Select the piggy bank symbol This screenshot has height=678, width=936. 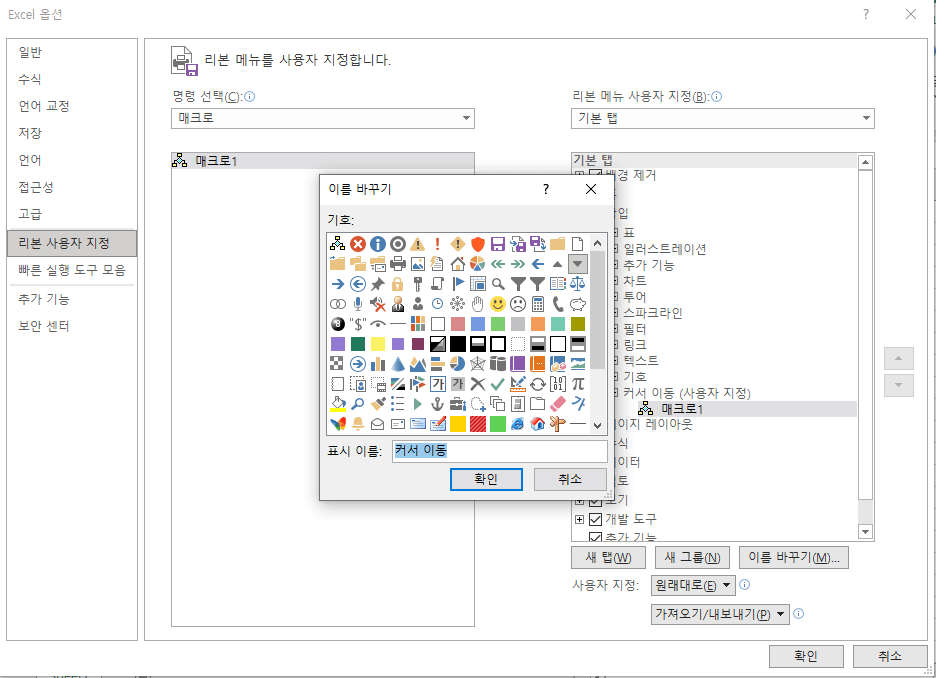tap(578, 304)
